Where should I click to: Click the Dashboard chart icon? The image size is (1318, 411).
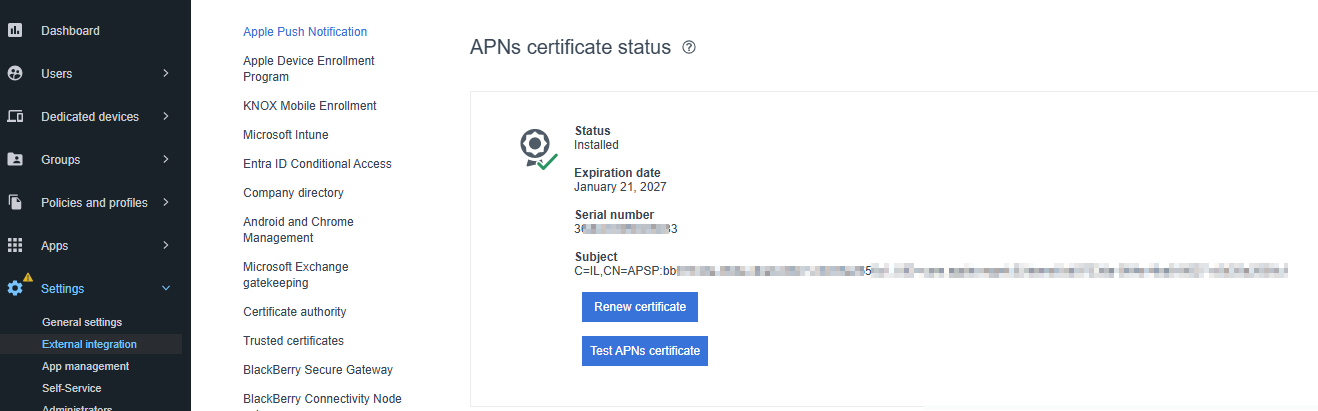click(15, 30)
